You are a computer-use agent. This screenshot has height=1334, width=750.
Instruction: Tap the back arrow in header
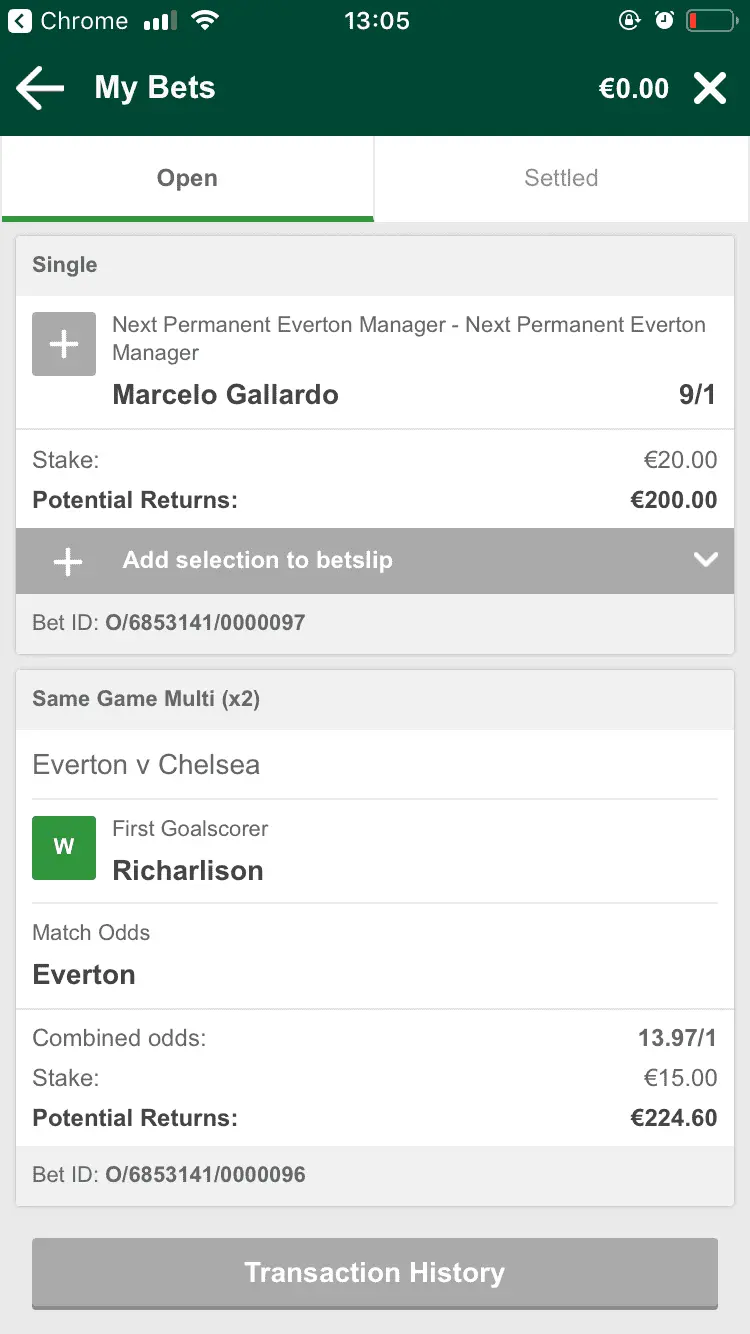pyautogui.click(x=40, y=89)
